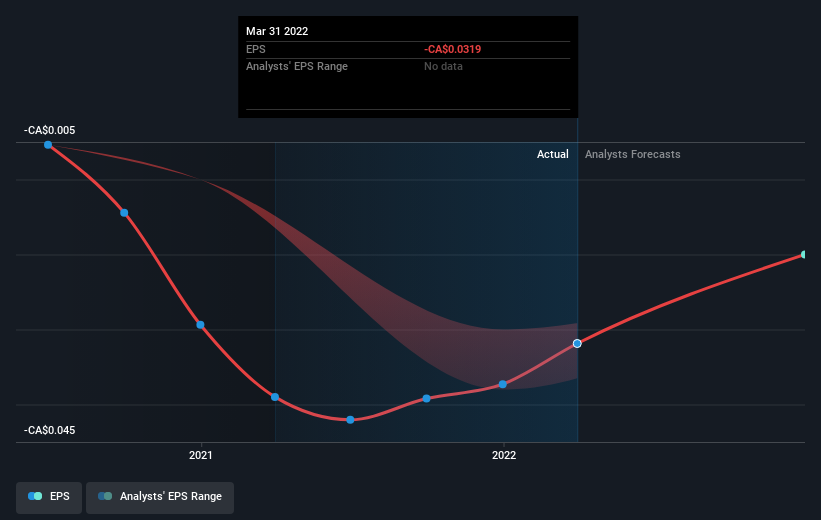This screenshot has width=821, height=520.
Task: Click the 2022 axis label
Action: tap(504, 455)
